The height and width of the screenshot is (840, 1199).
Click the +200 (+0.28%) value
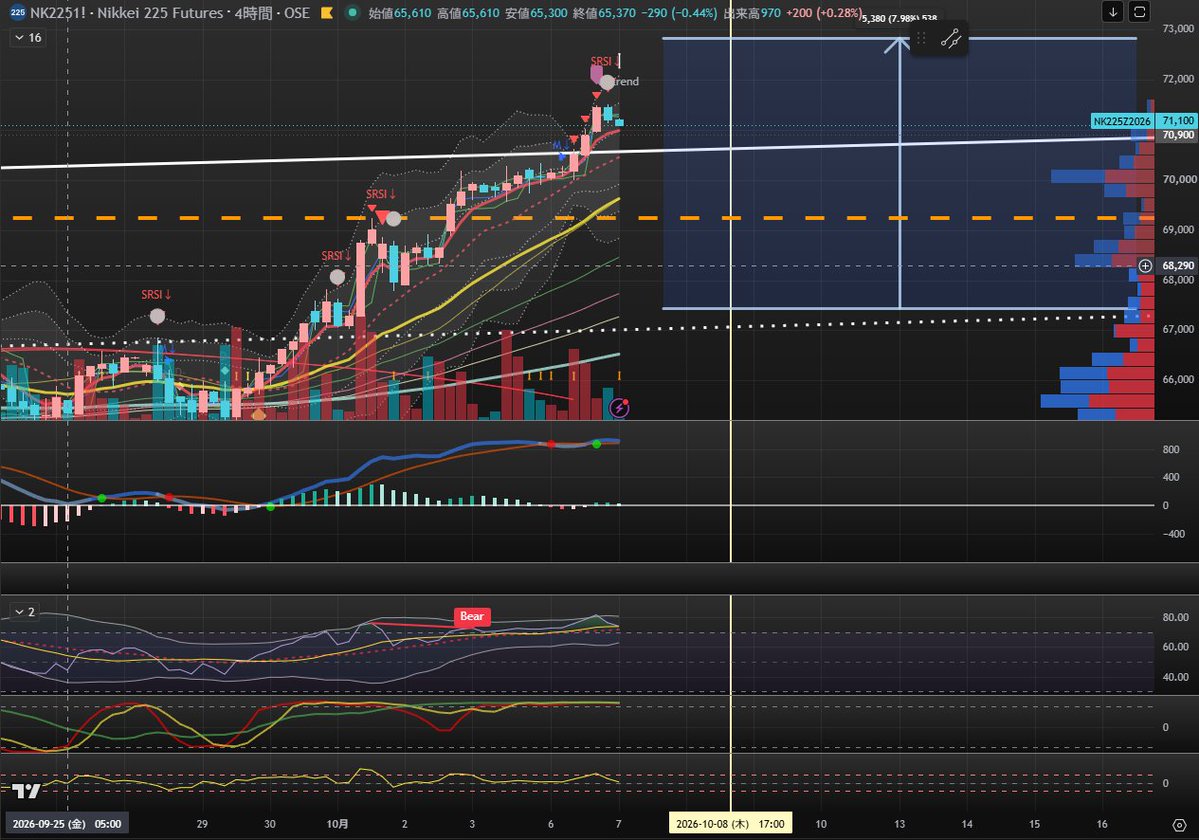tap(824, 13)
